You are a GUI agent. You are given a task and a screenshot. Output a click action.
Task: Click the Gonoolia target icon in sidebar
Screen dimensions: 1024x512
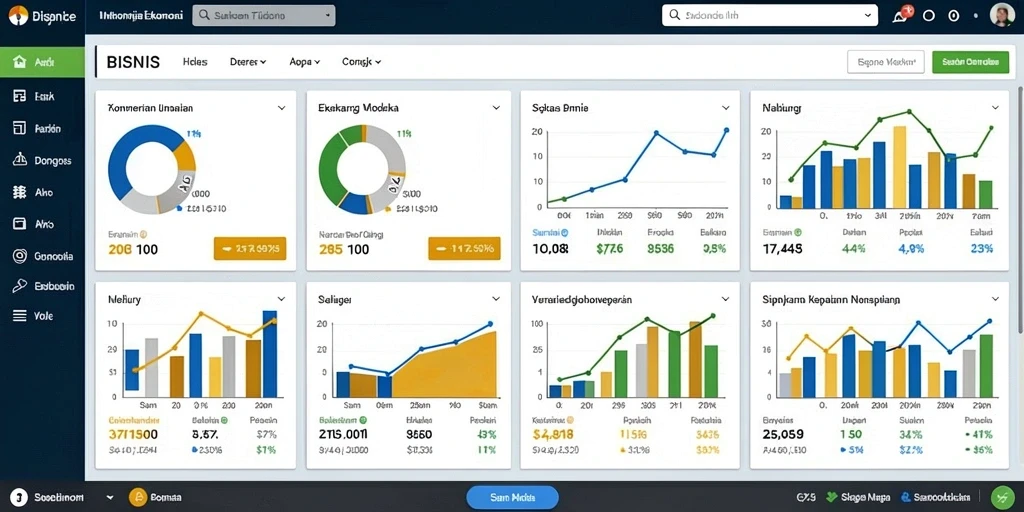point(20,257)
